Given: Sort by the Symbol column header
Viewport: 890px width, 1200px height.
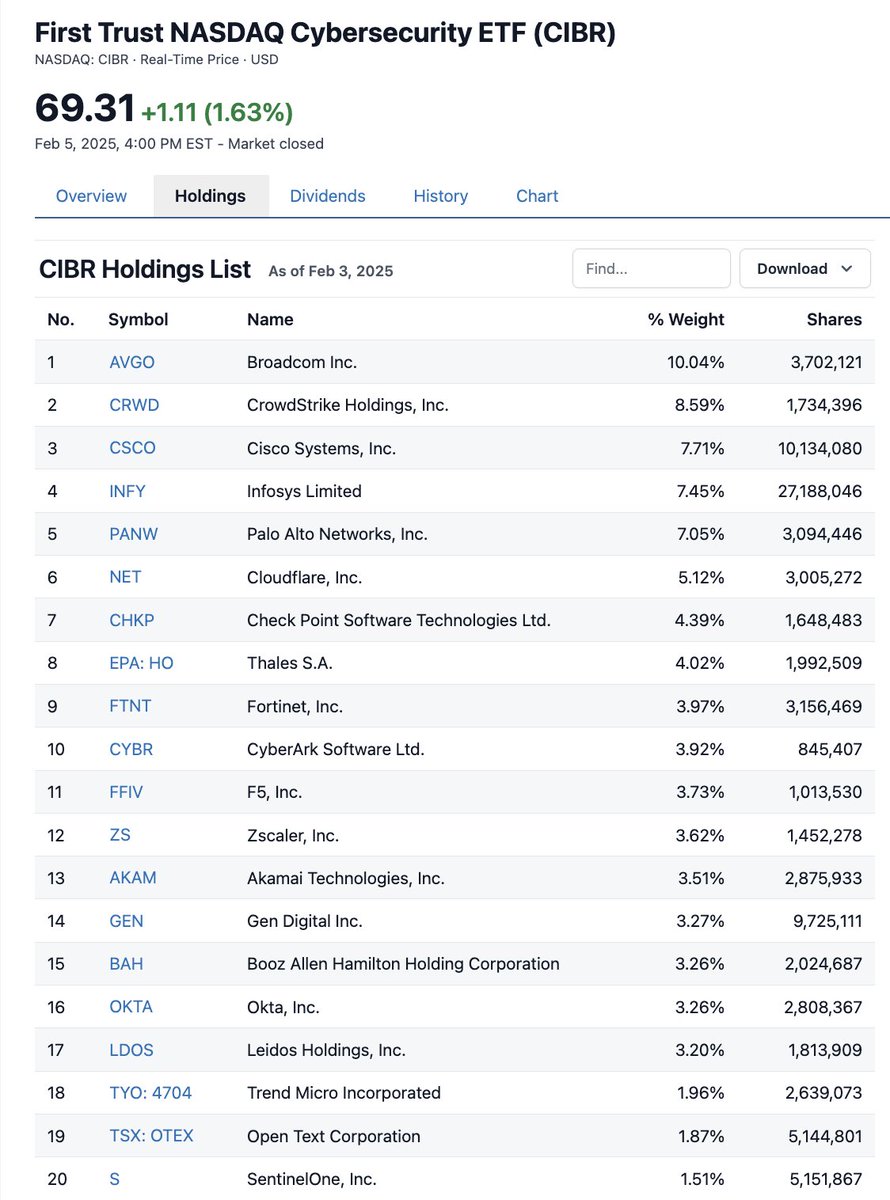Looking at the screenshot, I should pyautogui.click(x=138, y=320).
